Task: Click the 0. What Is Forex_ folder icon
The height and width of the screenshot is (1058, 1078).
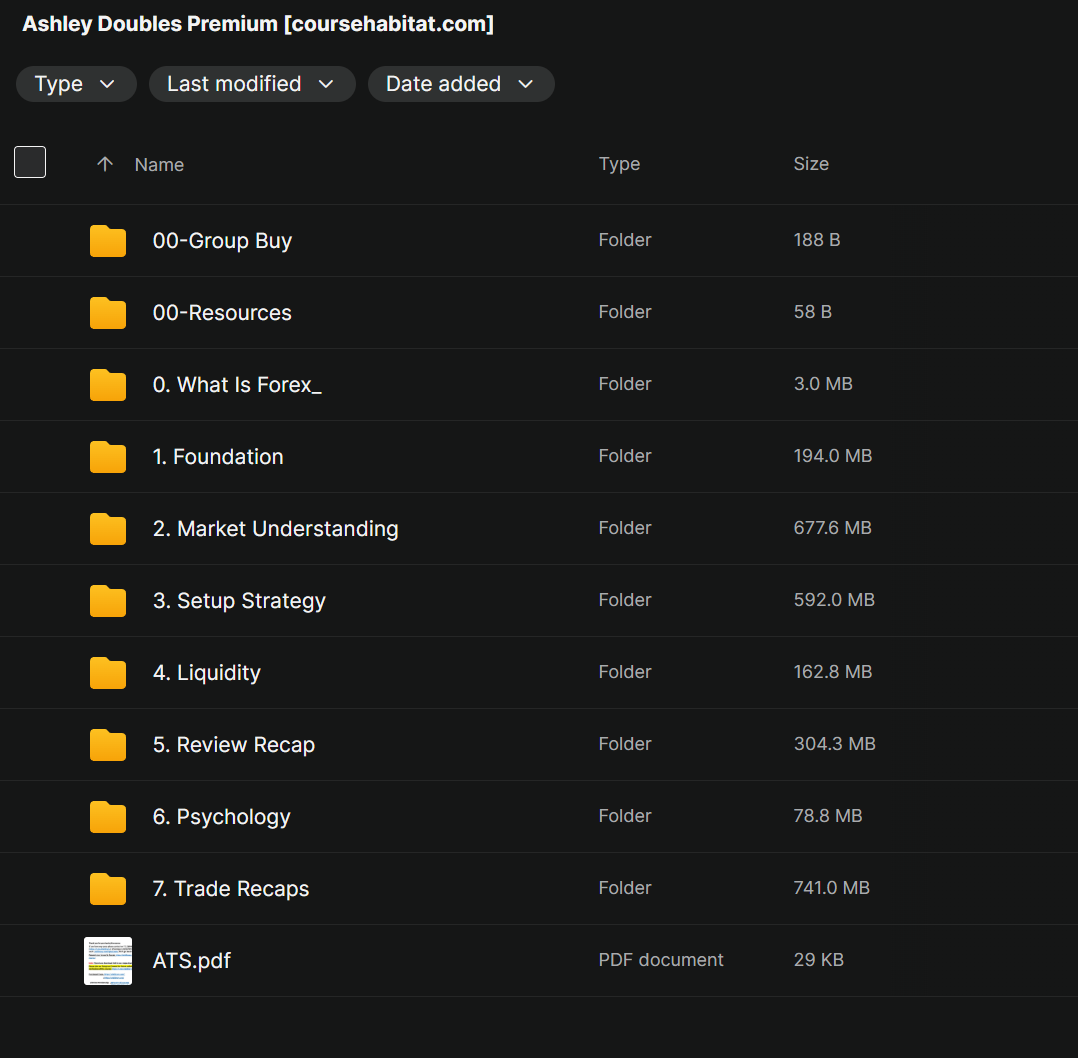Action: click(108, 384)
